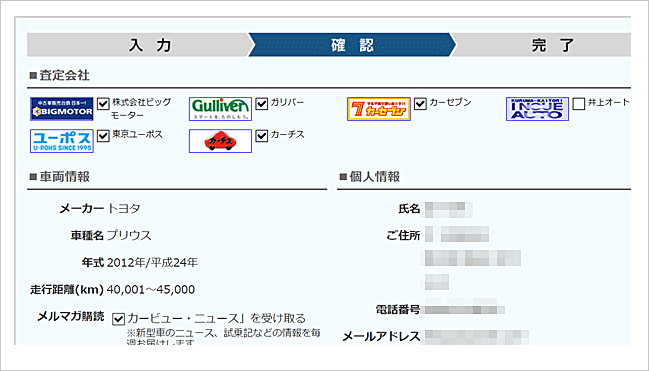Toggle the カービュー・ニュース newsletter checkbox
Screen dimensions: 649x371
pos(118,319)
